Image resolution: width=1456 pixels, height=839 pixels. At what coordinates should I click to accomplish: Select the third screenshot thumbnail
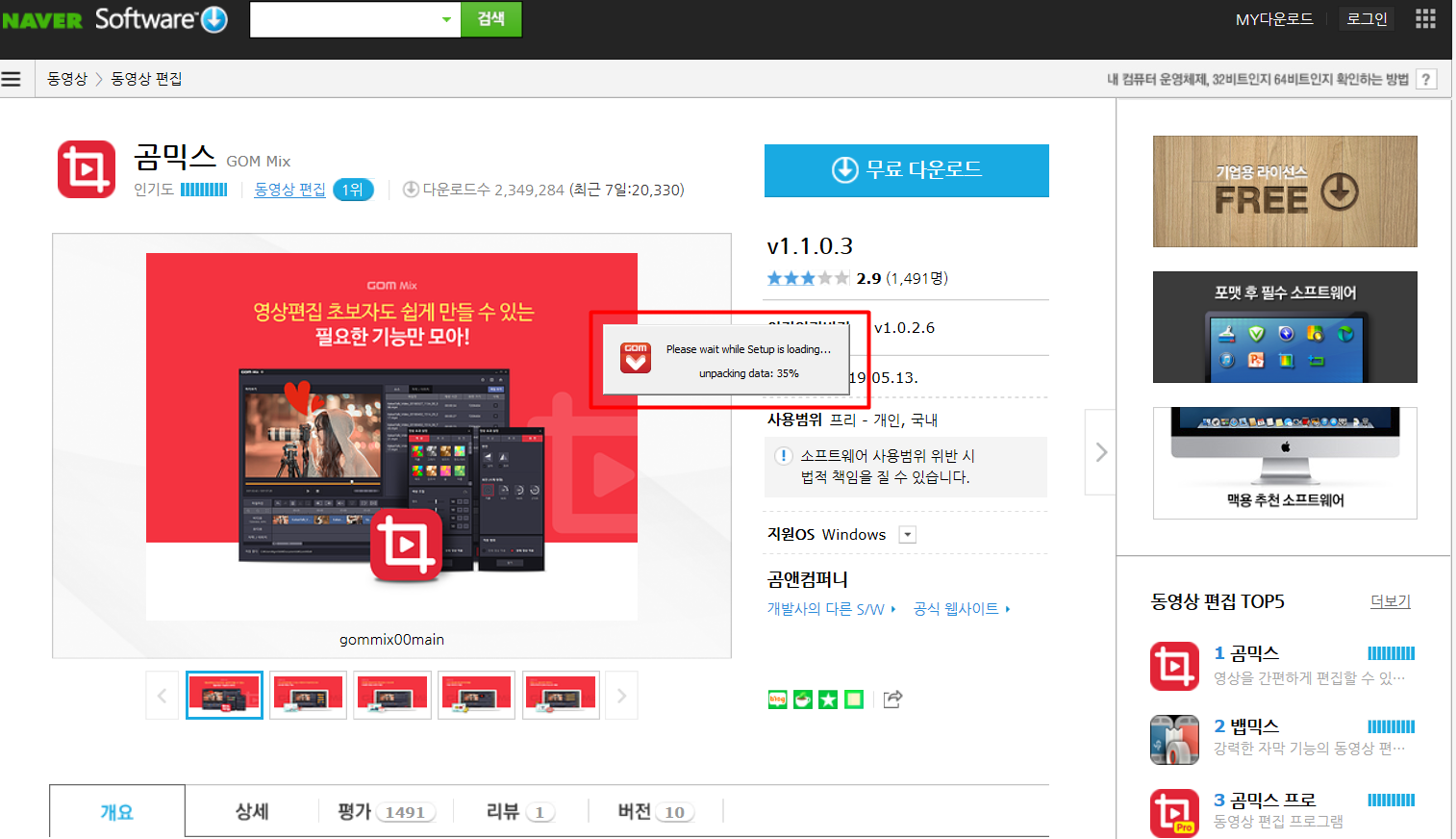(392, 695)
